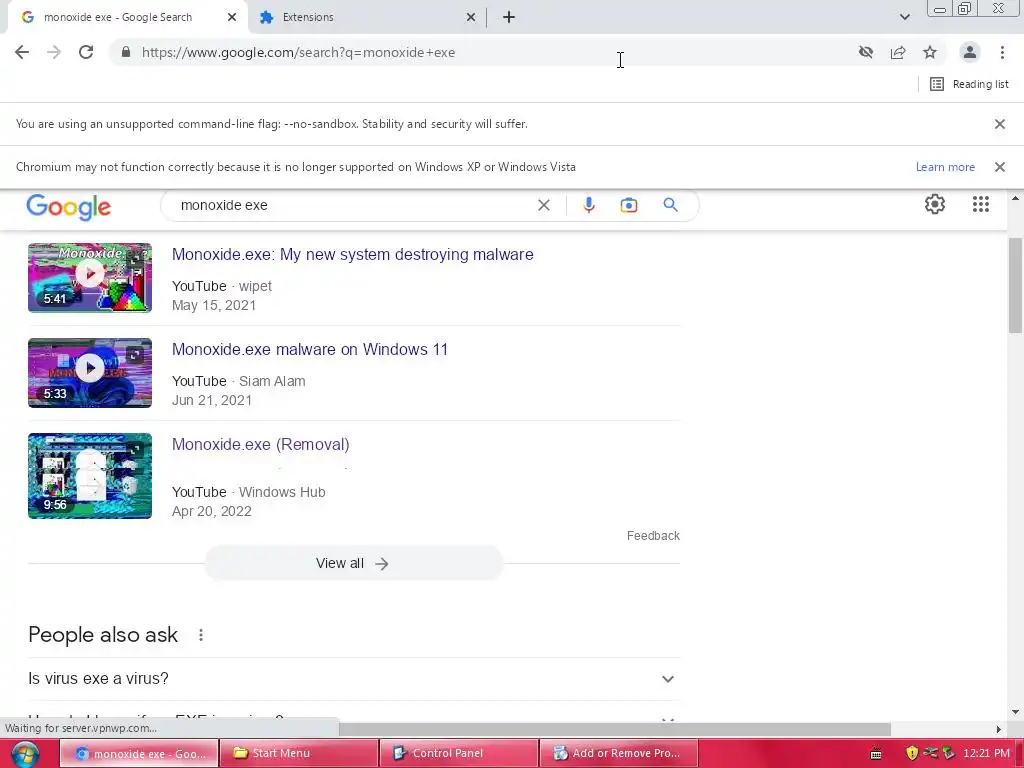Open People also ask options menu
The width and height of the screenshot is (1024, 768).
(201, 635)
